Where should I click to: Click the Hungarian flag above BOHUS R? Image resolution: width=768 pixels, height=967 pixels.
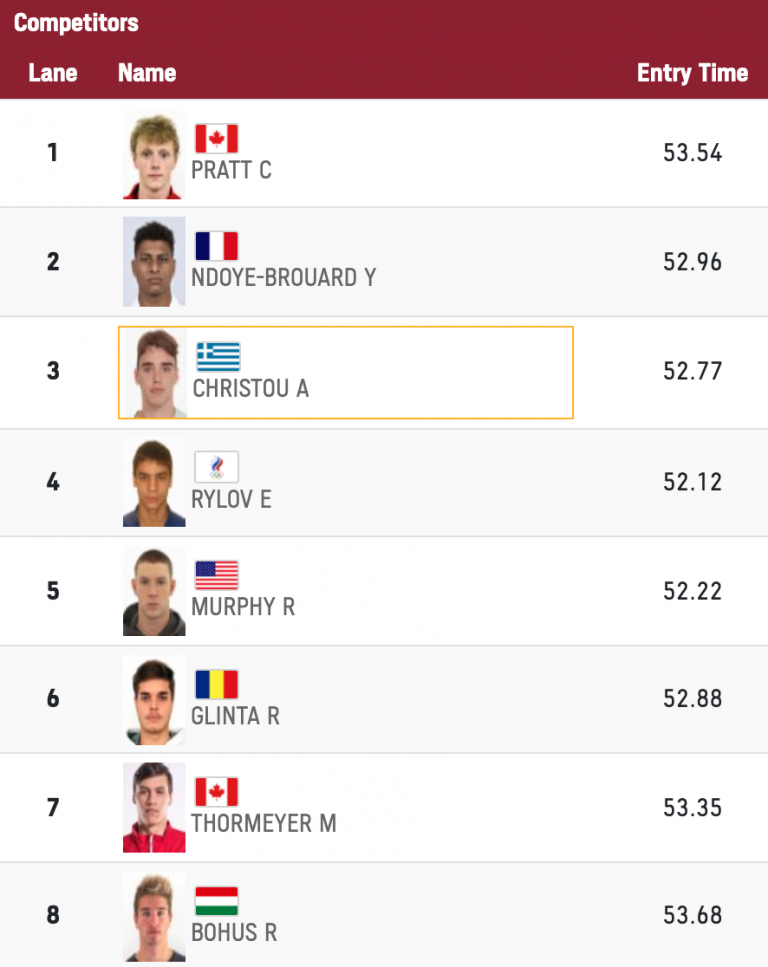[216, 901]
